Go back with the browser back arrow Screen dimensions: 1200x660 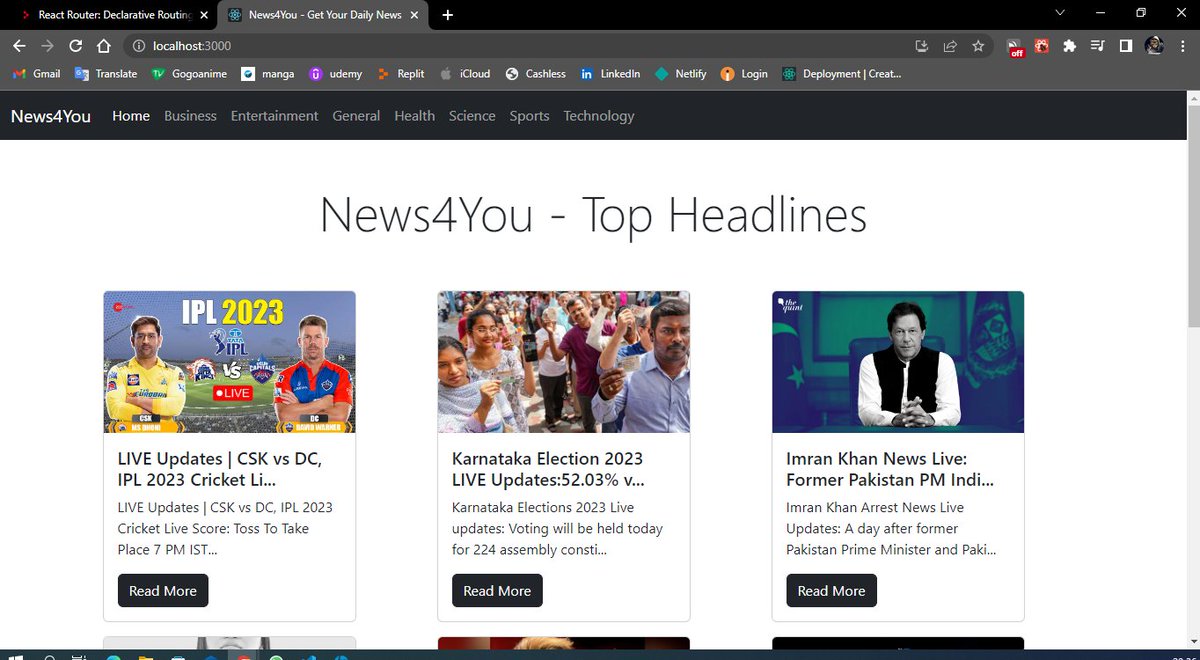(x=19, y=46)
